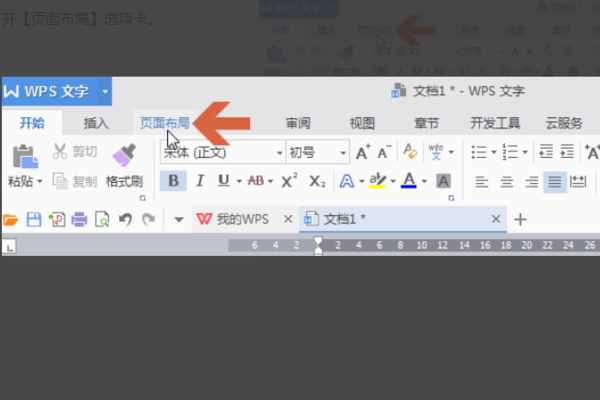This screenshot has width=600, height=400.
Task: Increase font size with A+ icon
Action: coord(363,152)
